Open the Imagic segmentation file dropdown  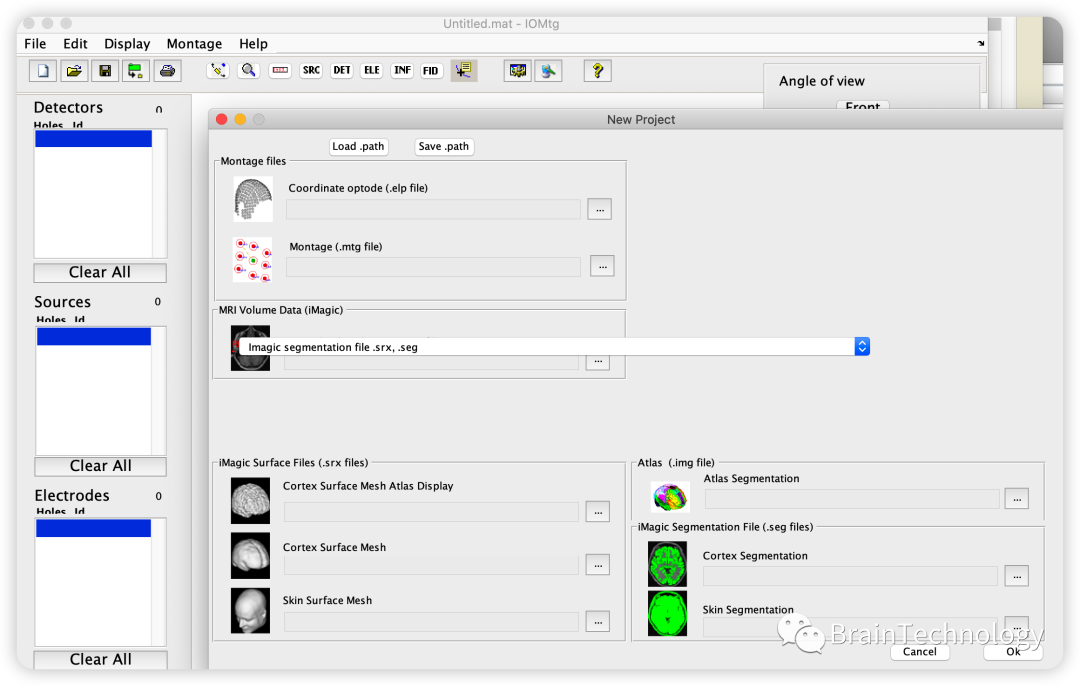click(x=554, y=346)
